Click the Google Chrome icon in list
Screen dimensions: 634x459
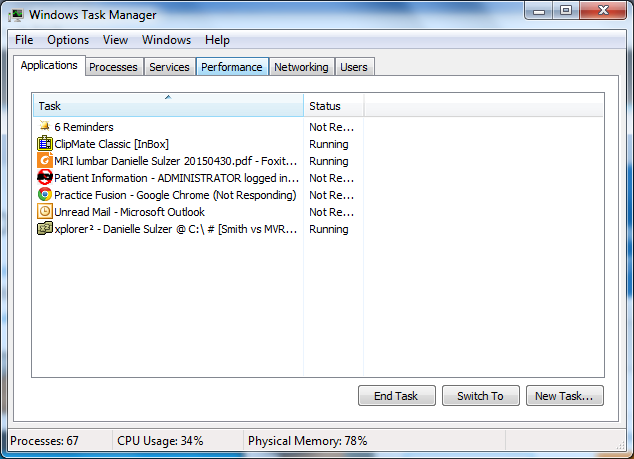coord(44,195)
